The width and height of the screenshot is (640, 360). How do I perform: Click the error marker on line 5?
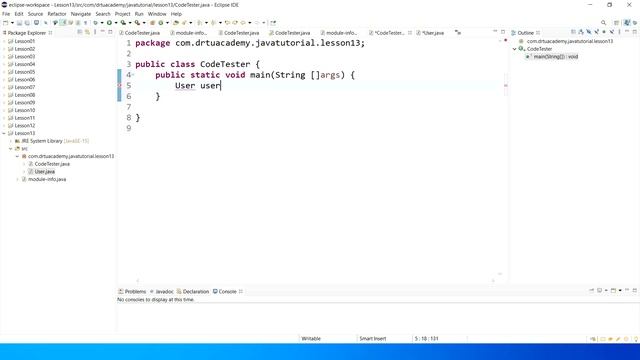point(120,85)
